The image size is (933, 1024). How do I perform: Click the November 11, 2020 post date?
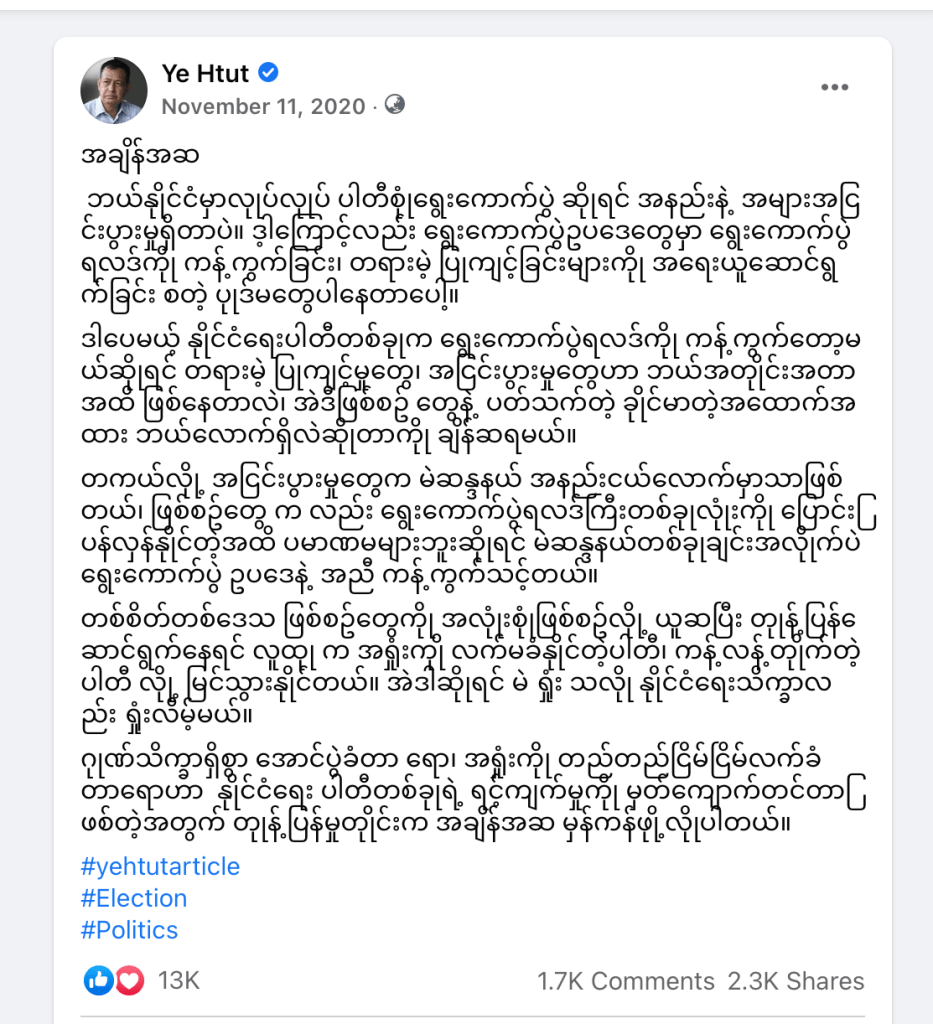pyautogui.click(x=264, y=106)
